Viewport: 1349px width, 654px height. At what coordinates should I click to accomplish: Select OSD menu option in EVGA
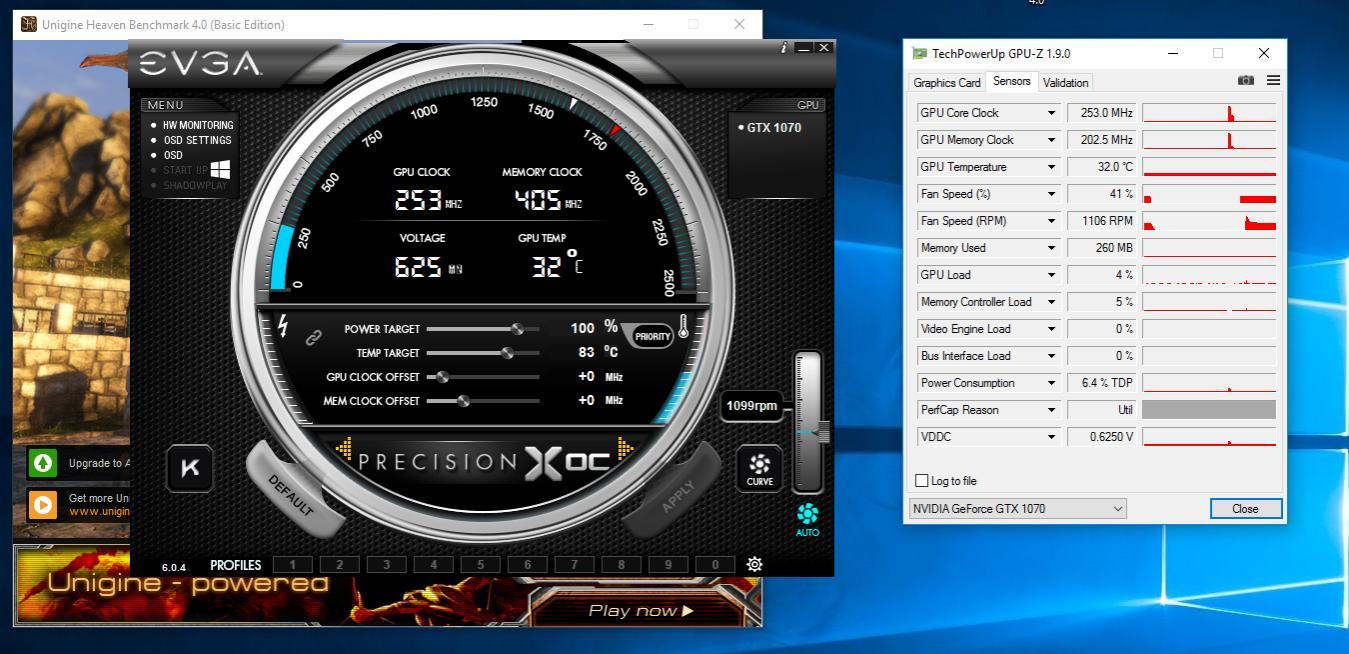[173, 155]
